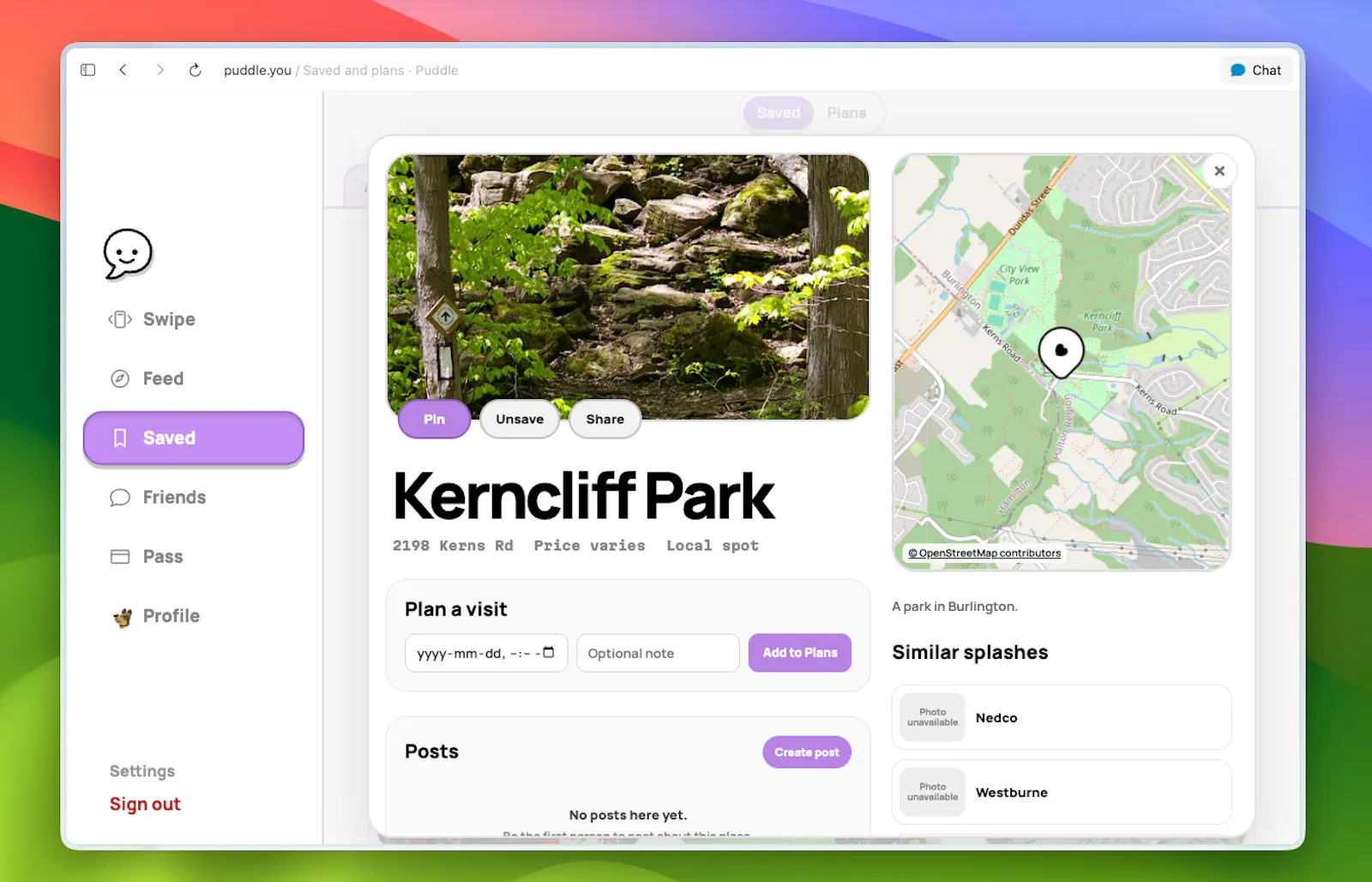Click 'No posts here yet.' message
This screenshot has width=1372, height=882.
[x=629, y=816]
